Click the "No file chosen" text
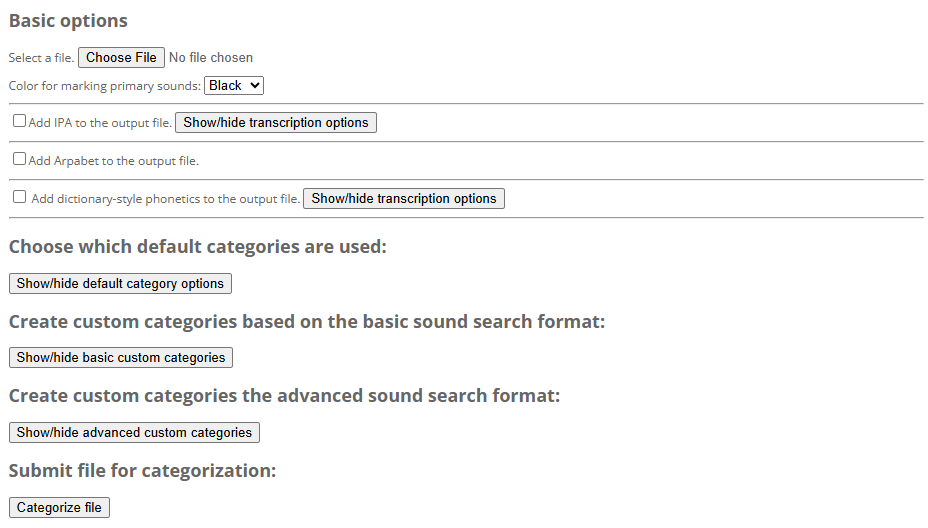Viewport: 928px width, 528px height. (x=211, y=58)
